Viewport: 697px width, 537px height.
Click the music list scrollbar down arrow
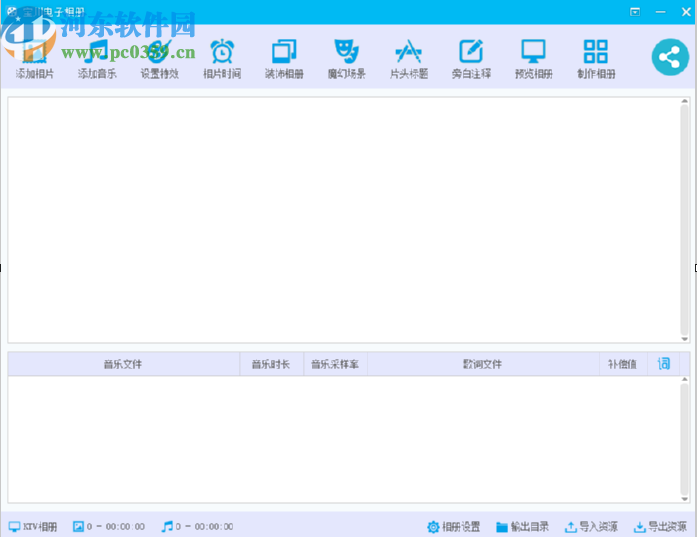click(x=685, y=499)
